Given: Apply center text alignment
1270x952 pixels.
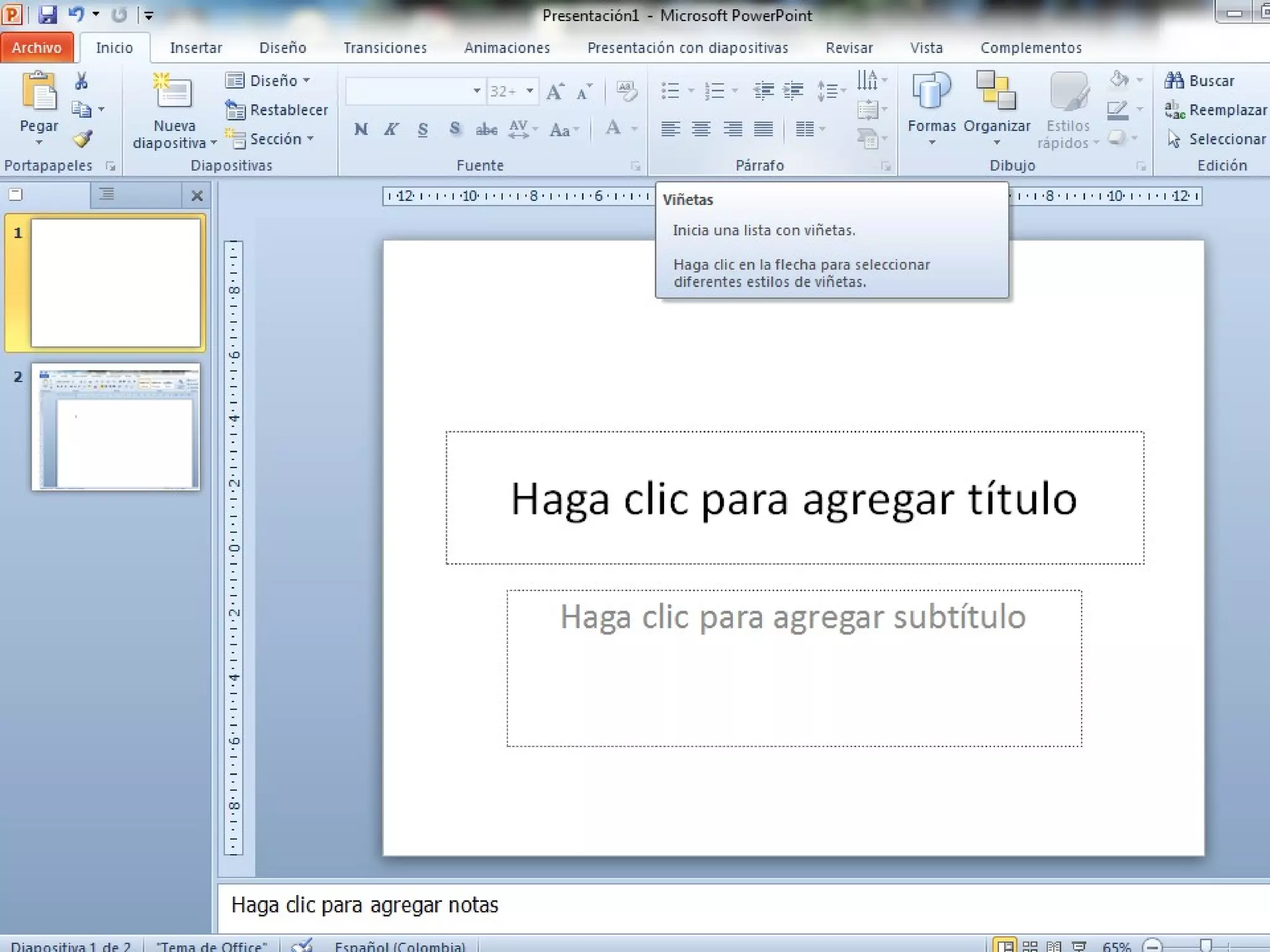Looking at the screenshot, I should pos(701,129).
